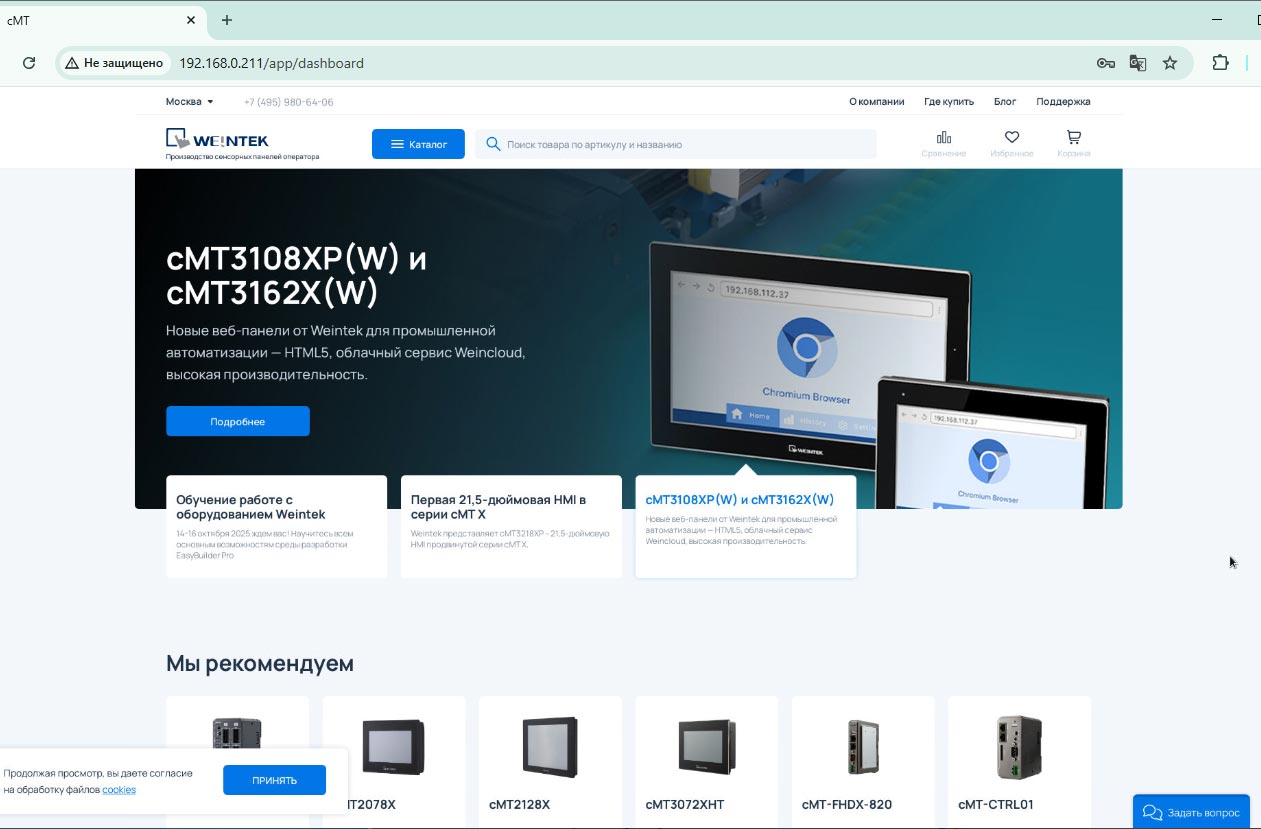Open saved passwords key icon
The height and width of the screenshot is (829, 1261).
tap(1105, 63)
